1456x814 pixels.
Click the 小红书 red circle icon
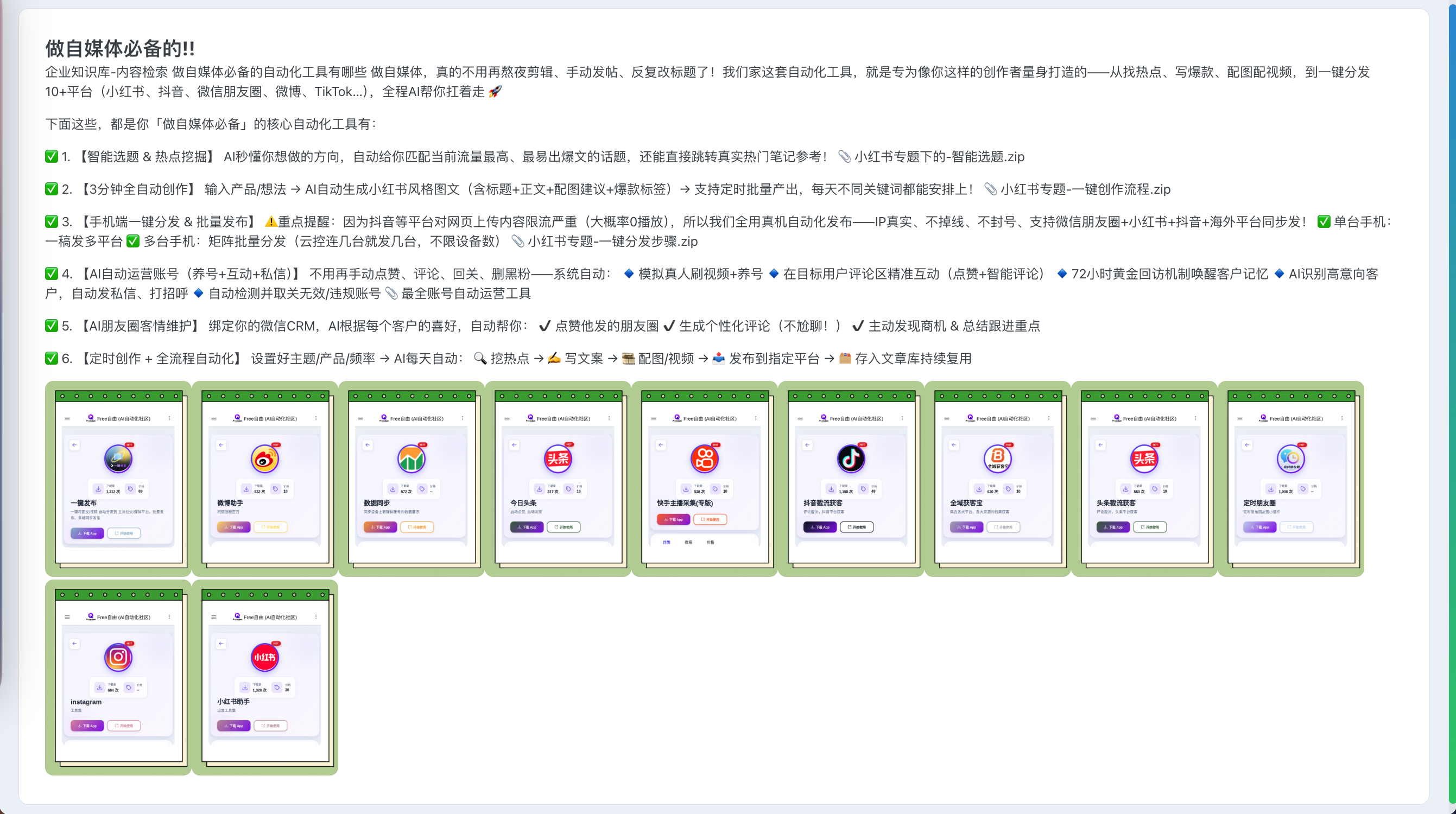point(264,658)
